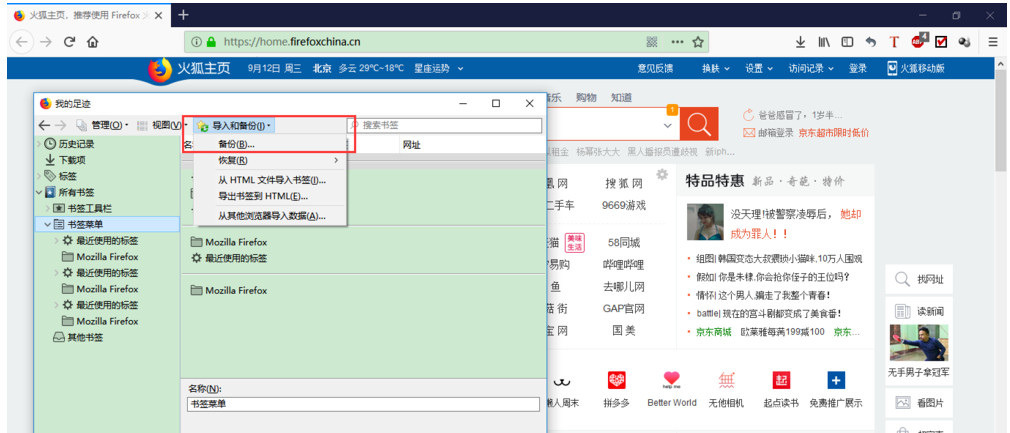Click the 看图片 side button

tap(918, 403)
